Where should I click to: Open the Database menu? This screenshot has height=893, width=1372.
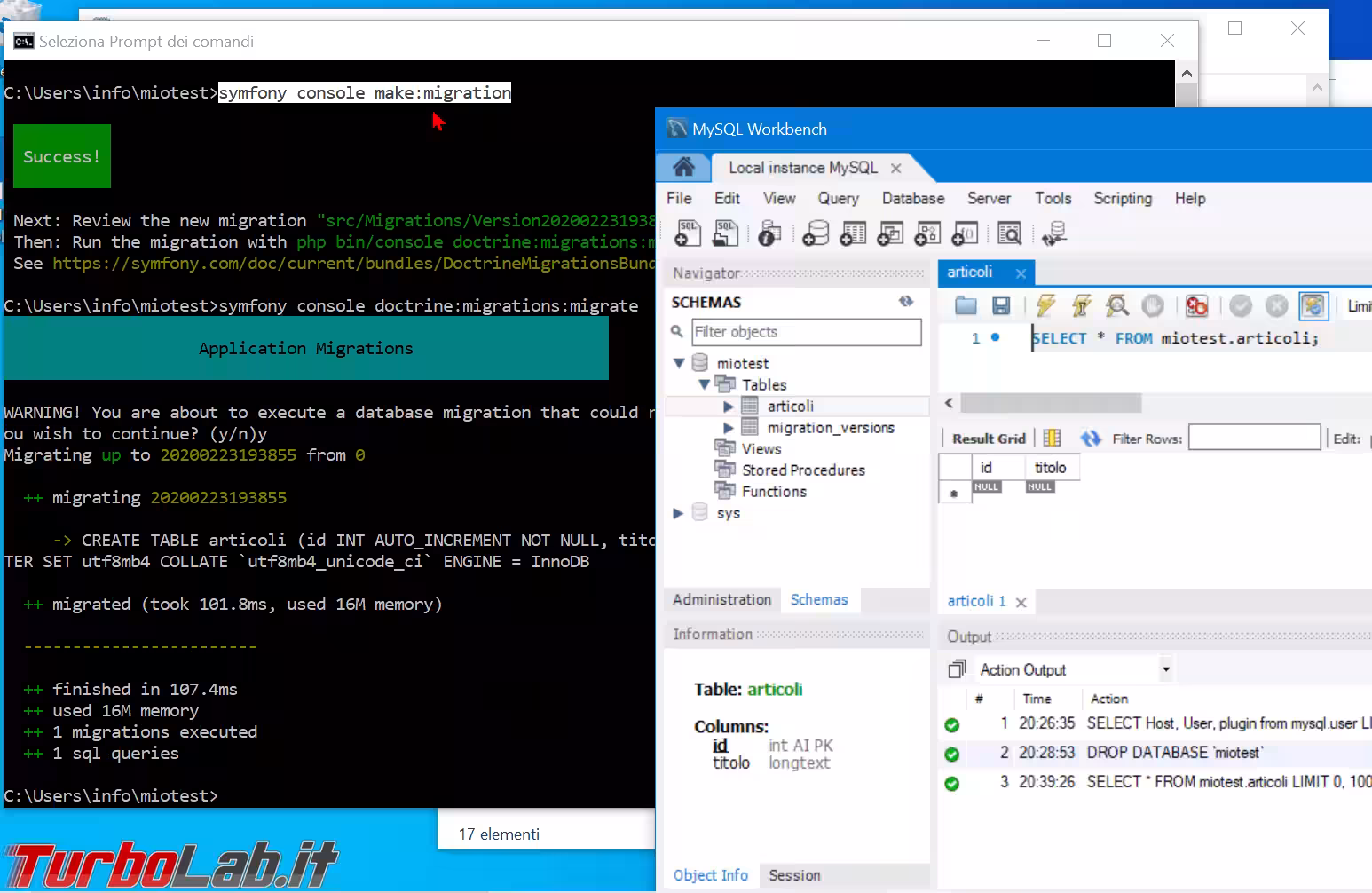click(x=912, y=198)
